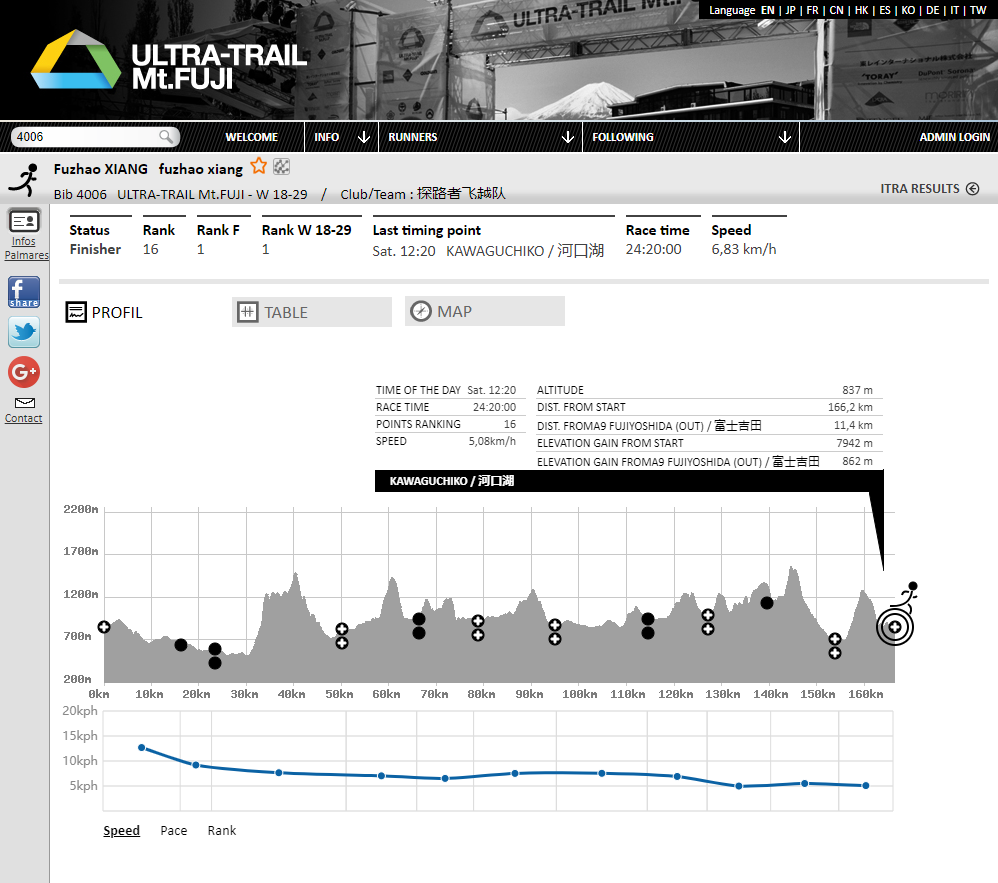Click the finish target marker on profile

pos(895,627)
